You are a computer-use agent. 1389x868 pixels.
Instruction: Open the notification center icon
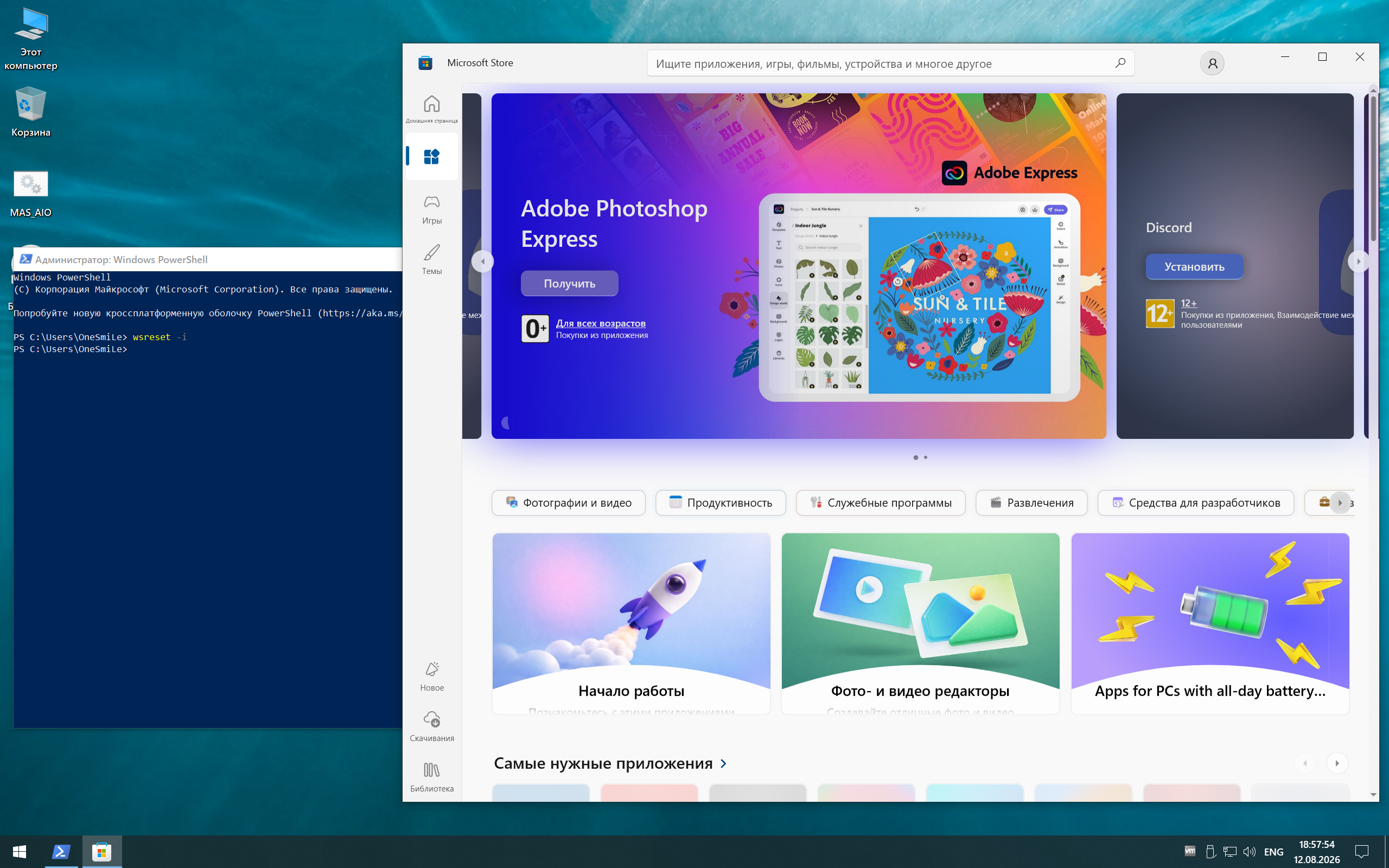coord(1361,852)
